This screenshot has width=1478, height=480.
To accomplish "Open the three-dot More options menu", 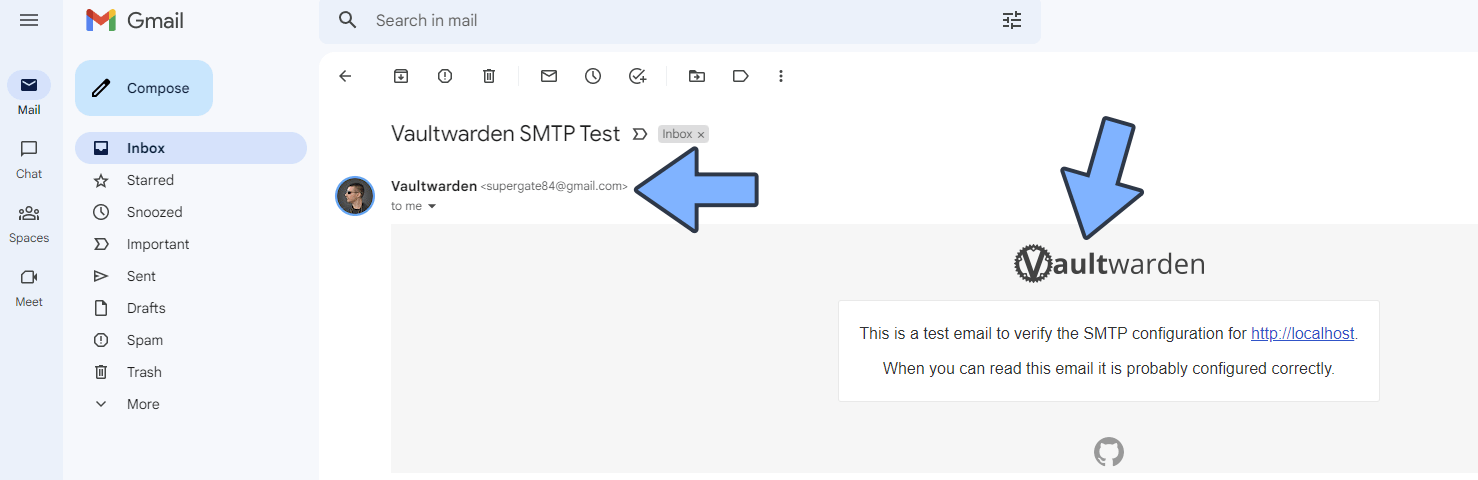I will click(x=781, y=76).
